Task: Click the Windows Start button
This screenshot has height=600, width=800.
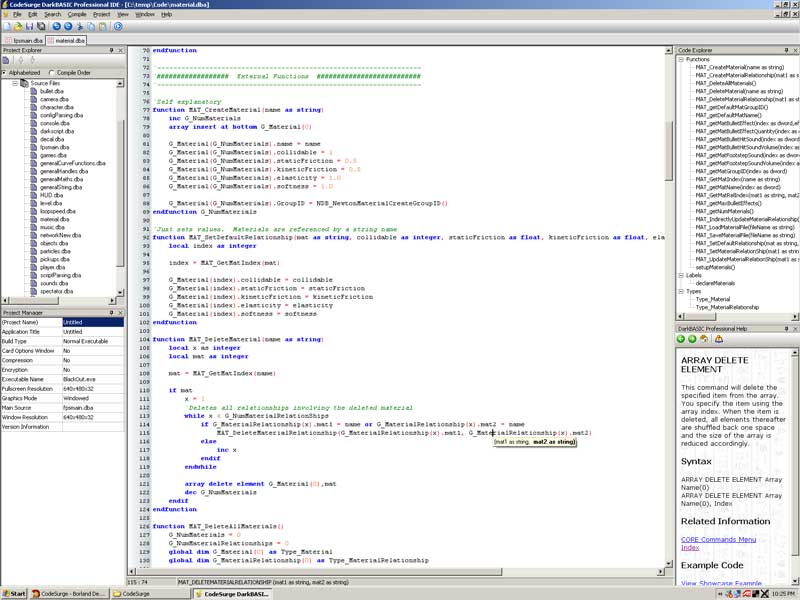Action: coord(14,594)
